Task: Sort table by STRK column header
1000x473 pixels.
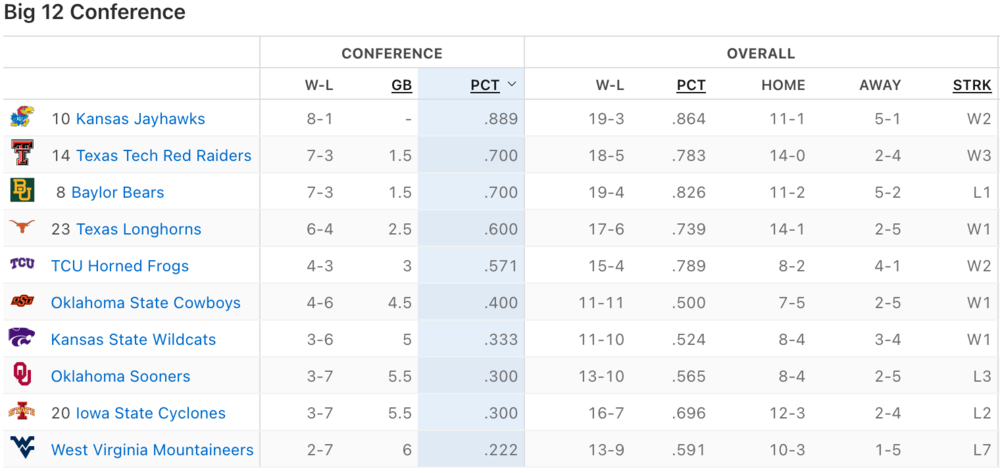Action: [x=972, y=85]
